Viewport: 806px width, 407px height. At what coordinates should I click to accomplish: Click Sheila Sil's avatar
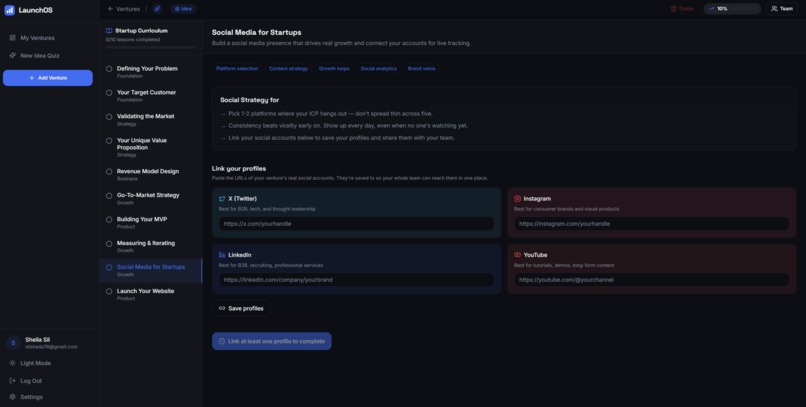coord(13,343)
